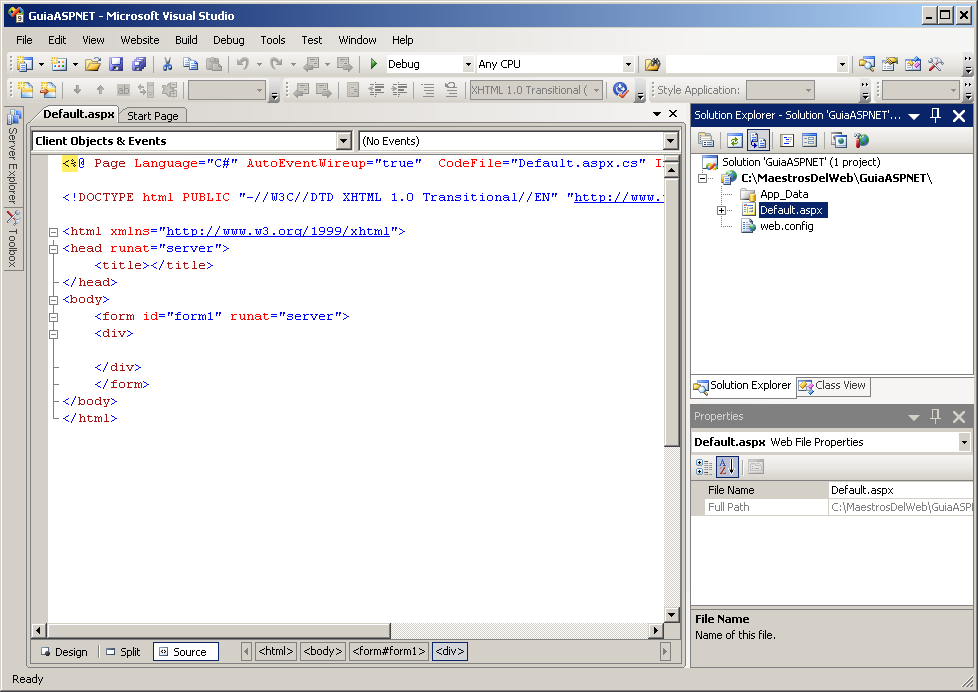
Task: Open the Toolbox side tab
Action: tap(13, 239)
